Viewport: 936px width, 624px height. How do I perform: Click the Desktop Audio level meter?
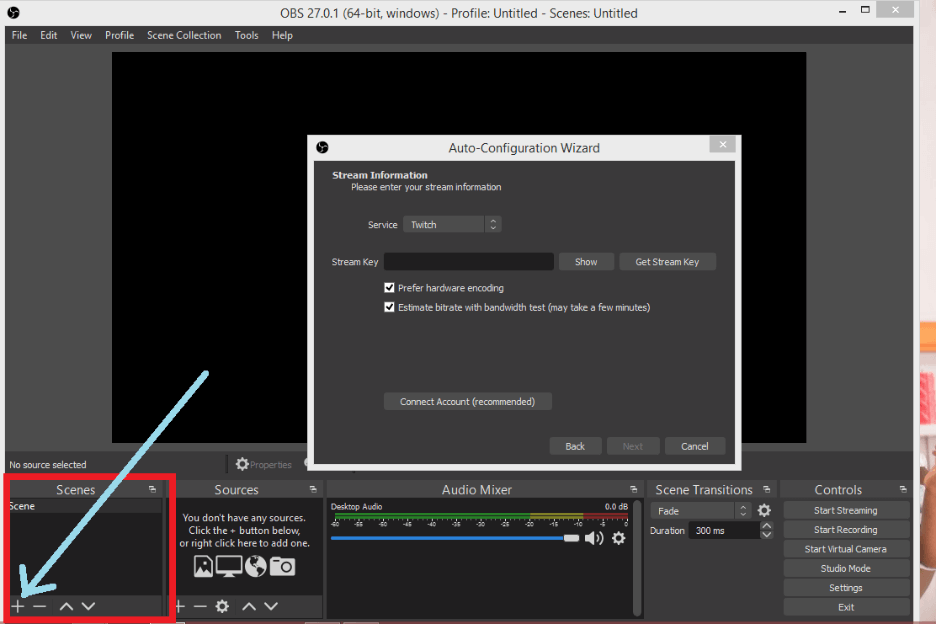click(x=481, y=517)
